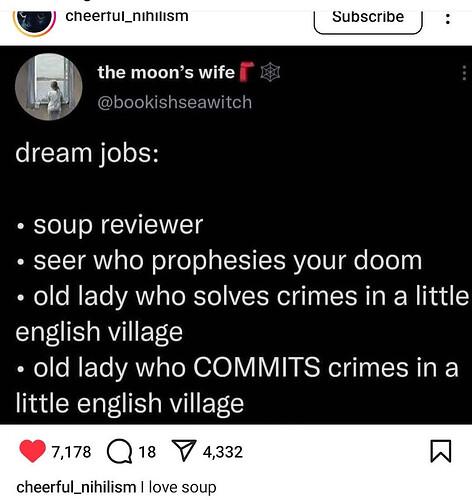Tap cheerful_nihilism name in caption
This screenshot has height=500, width=472.
(76, 487)
